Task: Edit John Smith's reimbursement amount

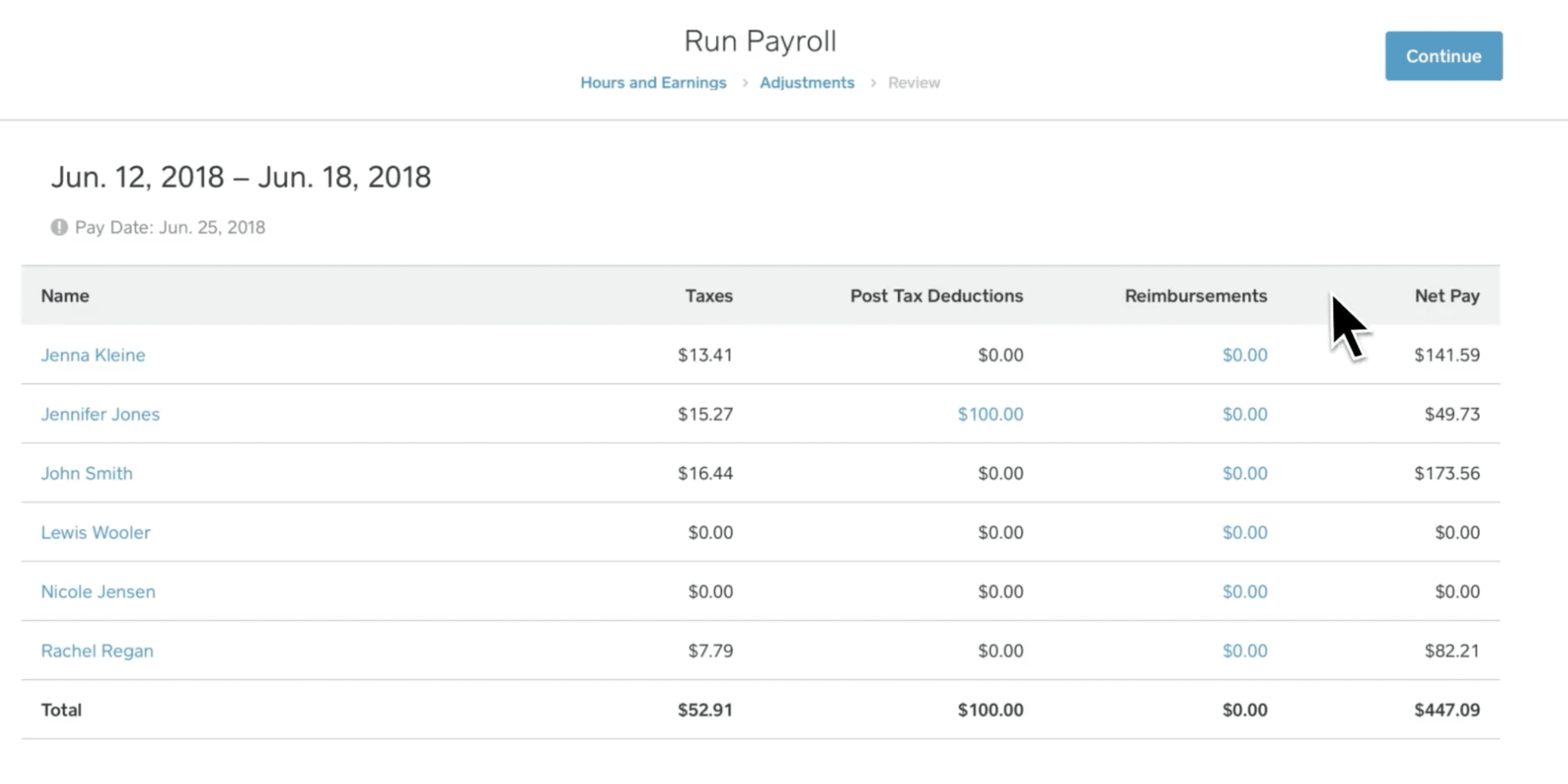Action: tap(1245, 473)
